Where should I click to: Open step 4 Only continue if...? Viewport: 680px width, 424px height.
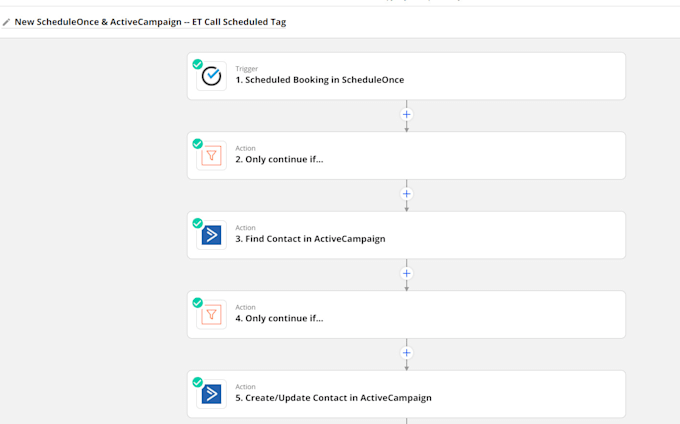point(406,315)
